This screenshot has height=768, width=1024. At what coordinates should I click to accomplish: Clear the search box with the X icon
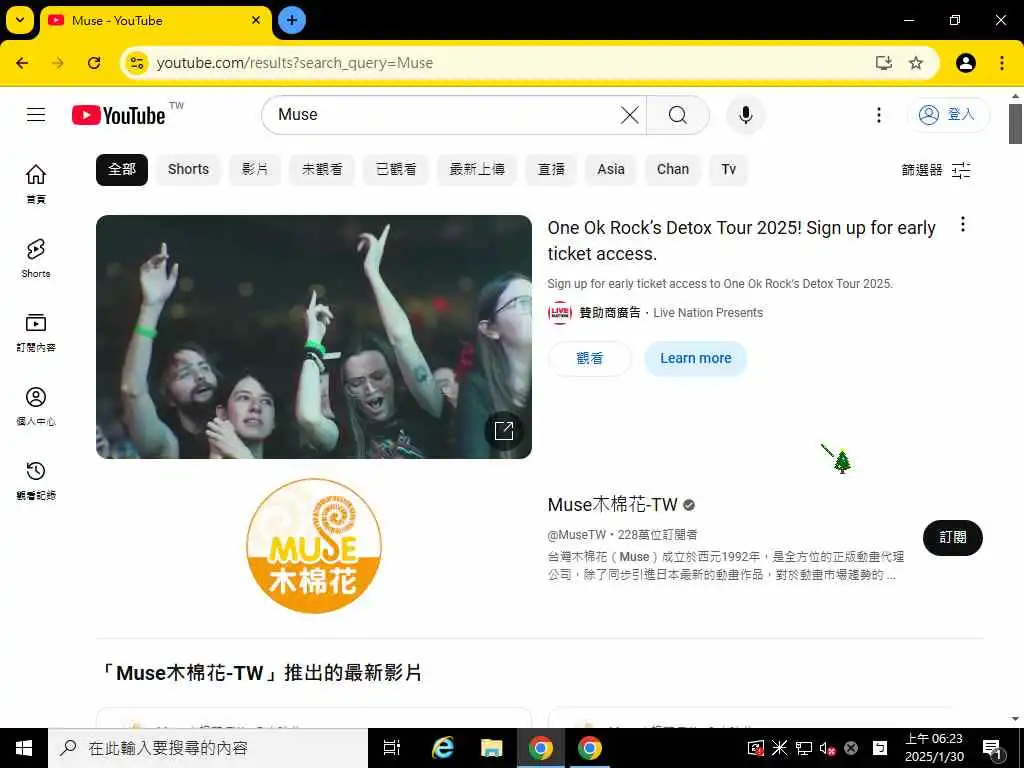[630, 116]
